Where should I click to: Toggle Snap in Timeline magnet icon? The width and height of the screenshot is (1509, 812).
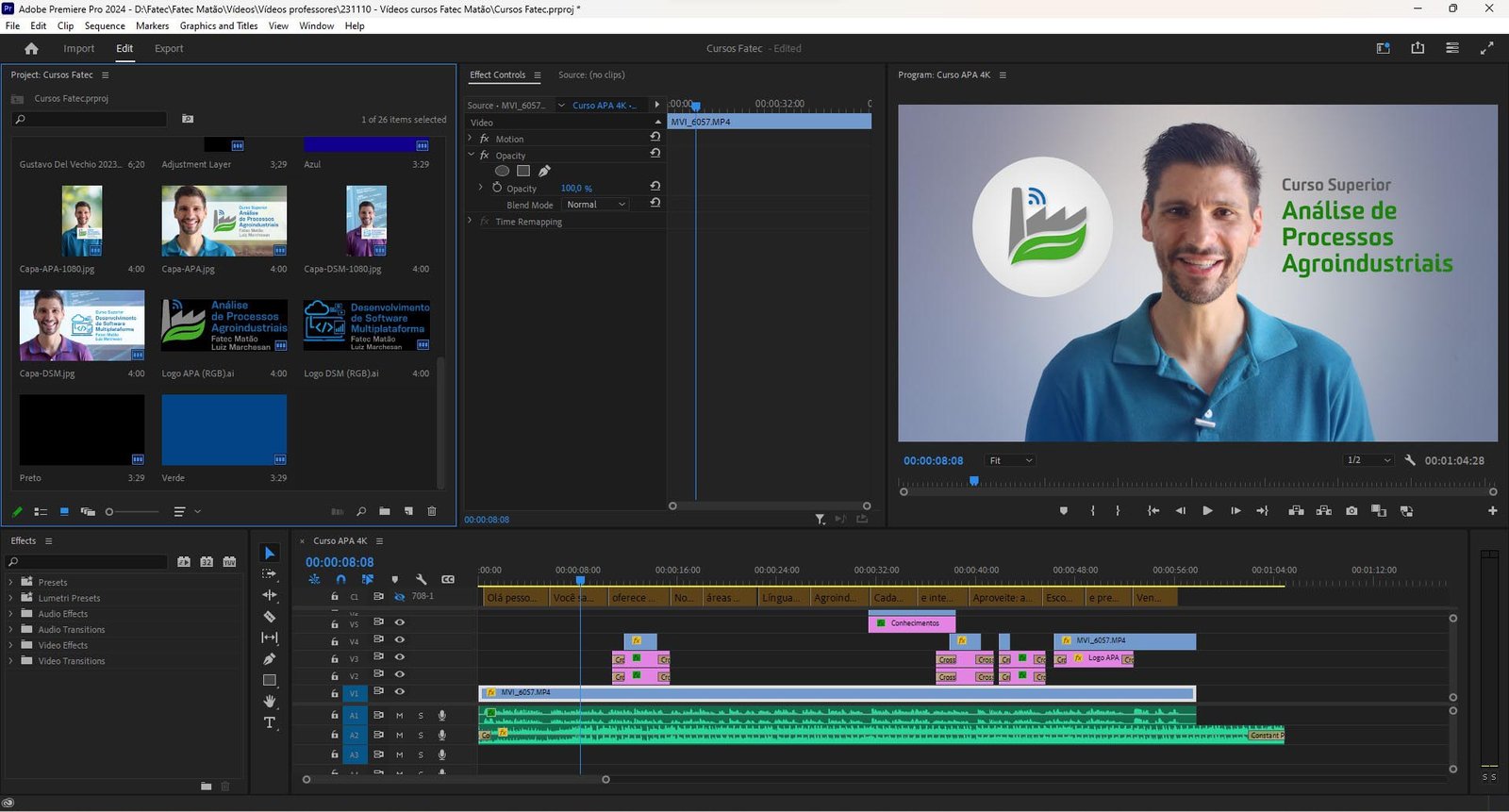click(340, 579)
